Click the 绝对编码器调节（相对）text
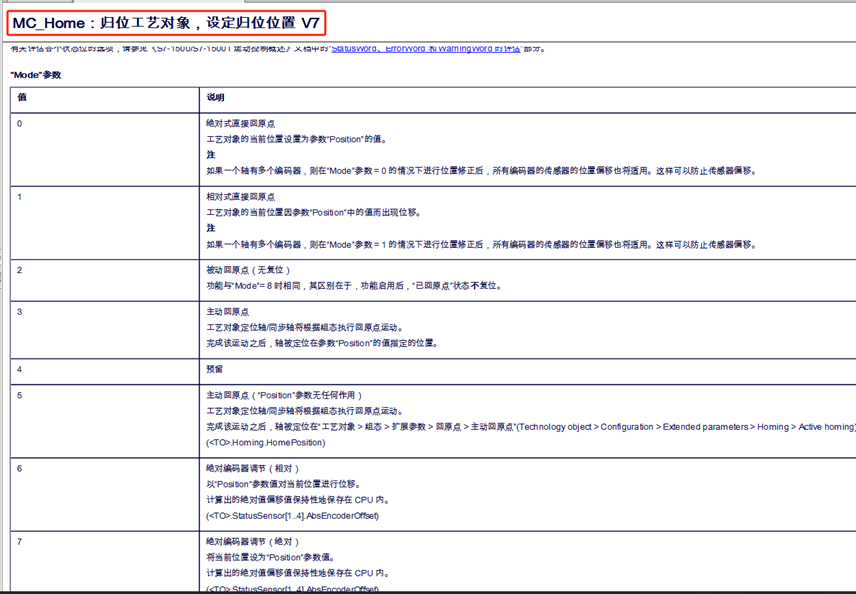856x594 pixels. (x=253, y=468)
